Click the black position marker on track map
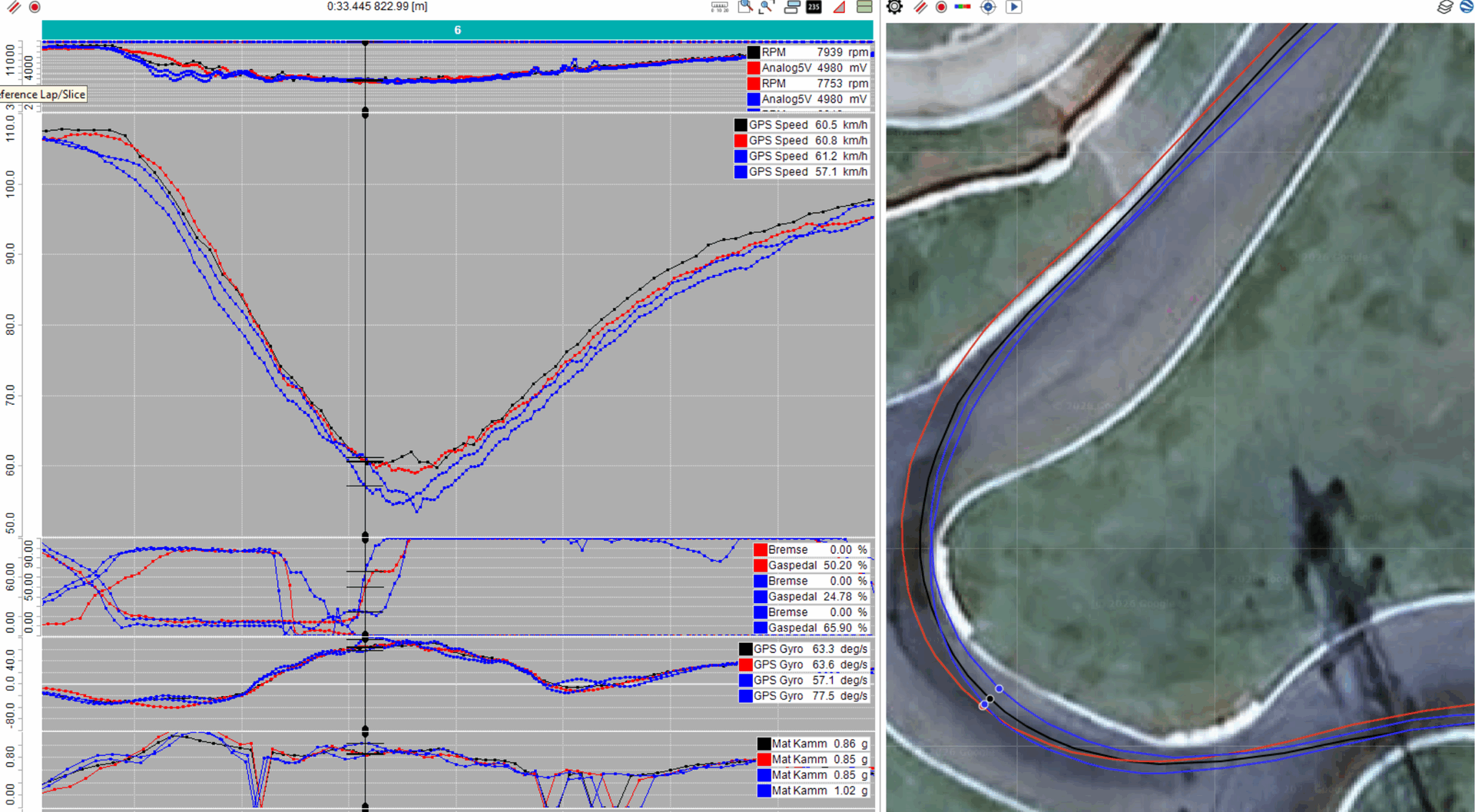1475x812 pixels. [990, 699]
